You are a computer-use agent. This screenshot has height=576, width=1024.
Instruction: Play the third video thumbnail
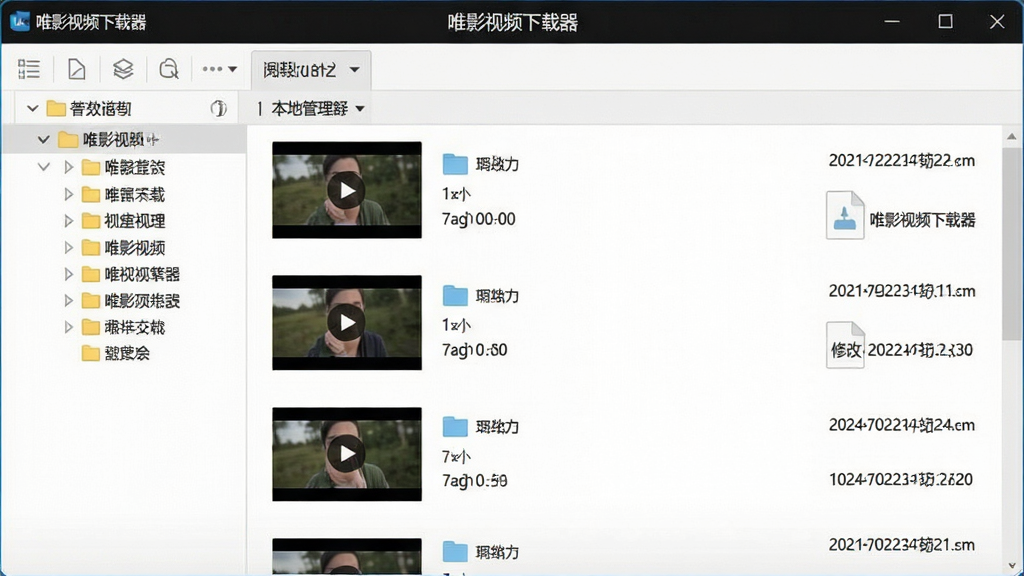point(347,454)
